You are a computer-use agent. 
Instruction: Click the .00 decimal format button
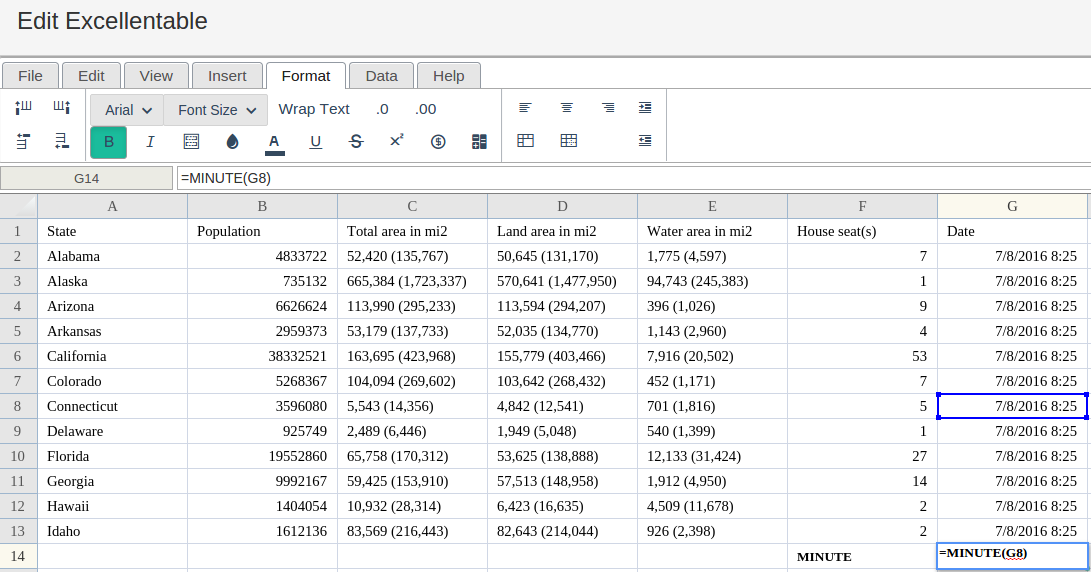tap(426, 109)
